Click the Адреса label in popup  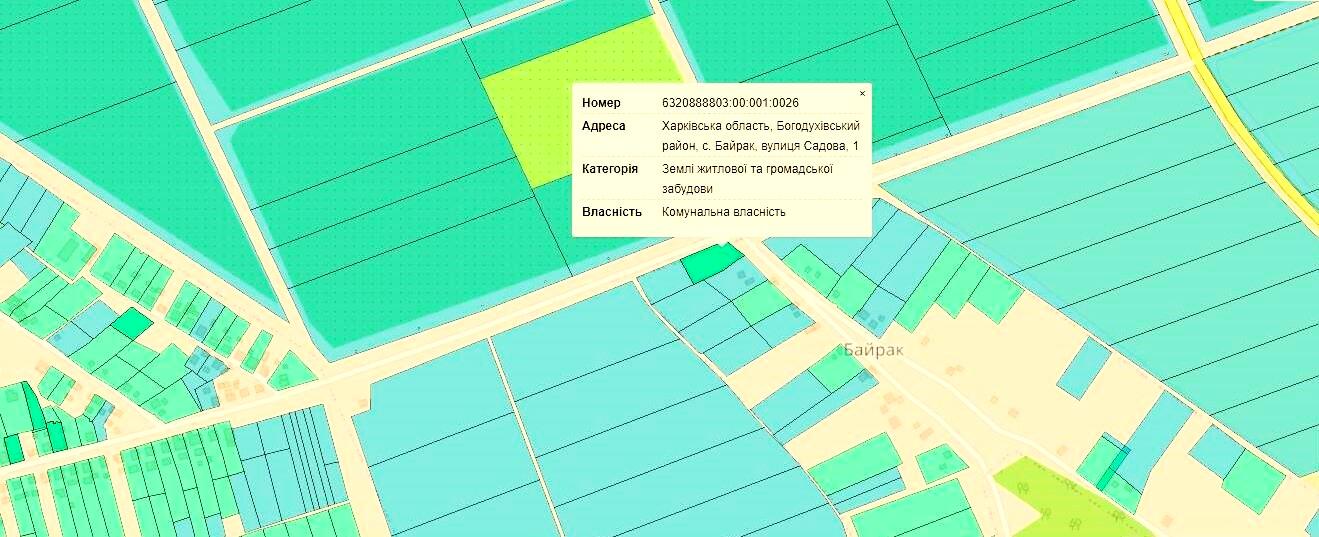click(x=603, y=126)
